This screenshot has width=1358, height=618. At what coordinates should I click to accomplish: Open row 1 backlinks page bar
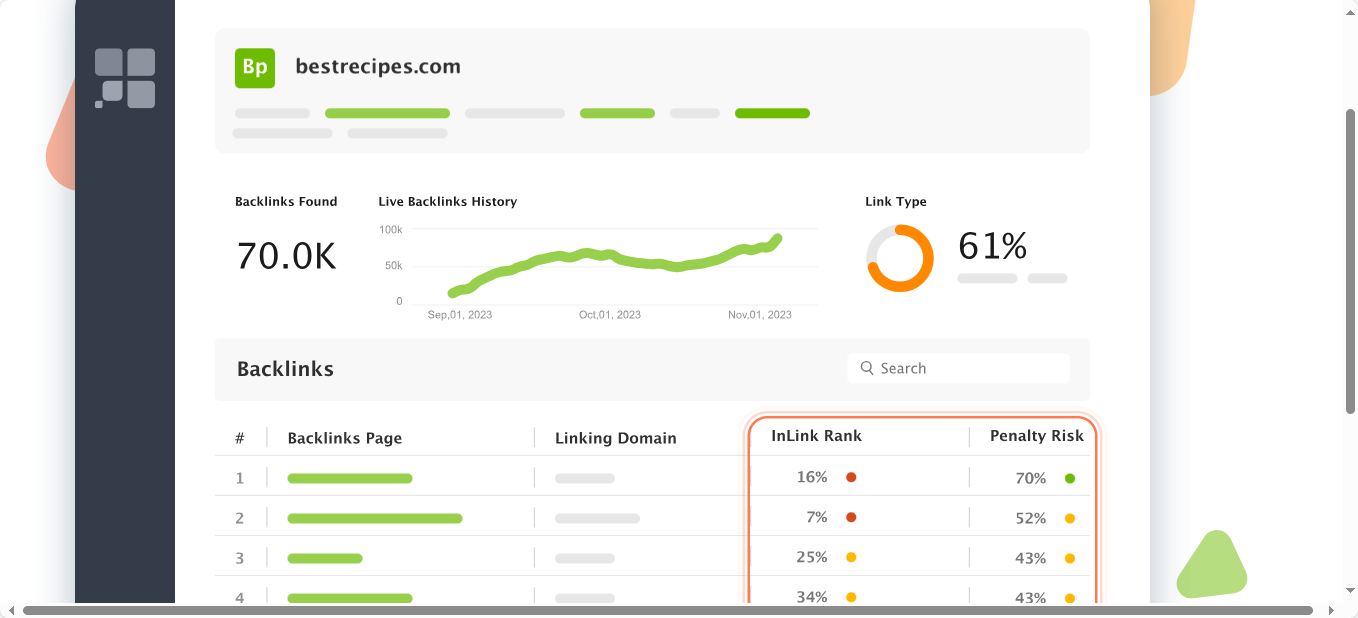click(350, 478)
